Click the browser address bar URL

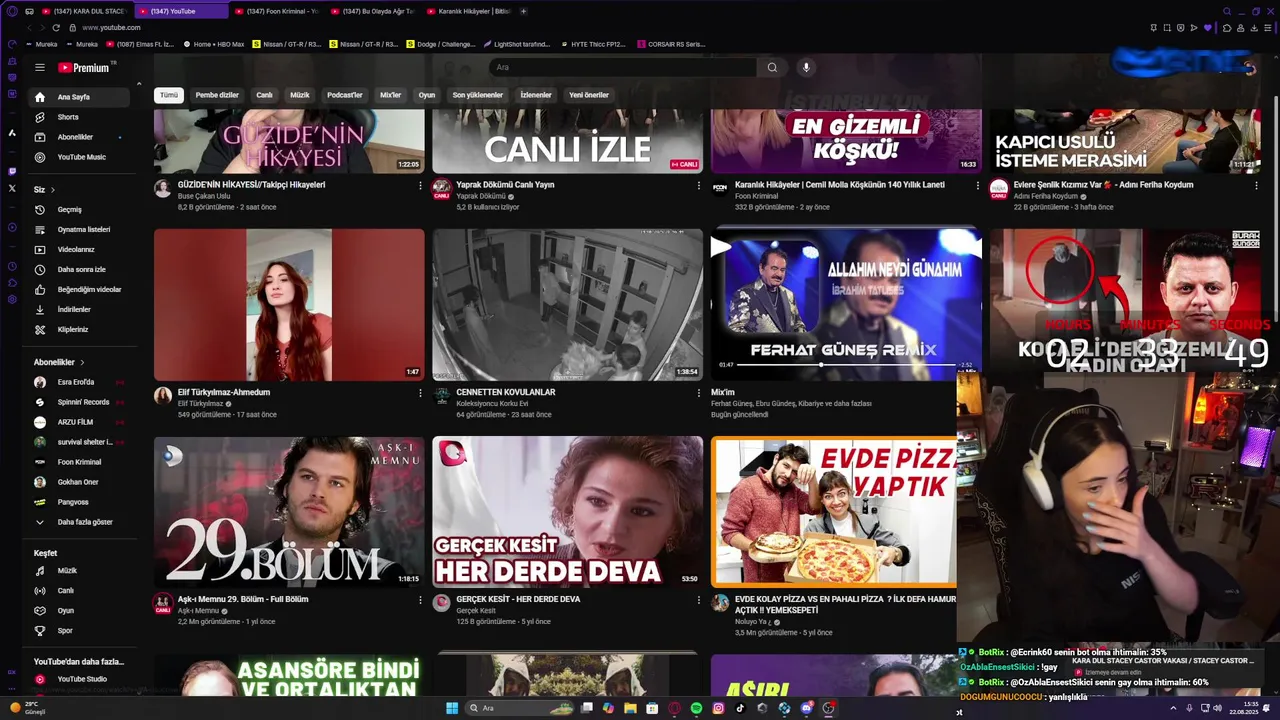[111, 28]
